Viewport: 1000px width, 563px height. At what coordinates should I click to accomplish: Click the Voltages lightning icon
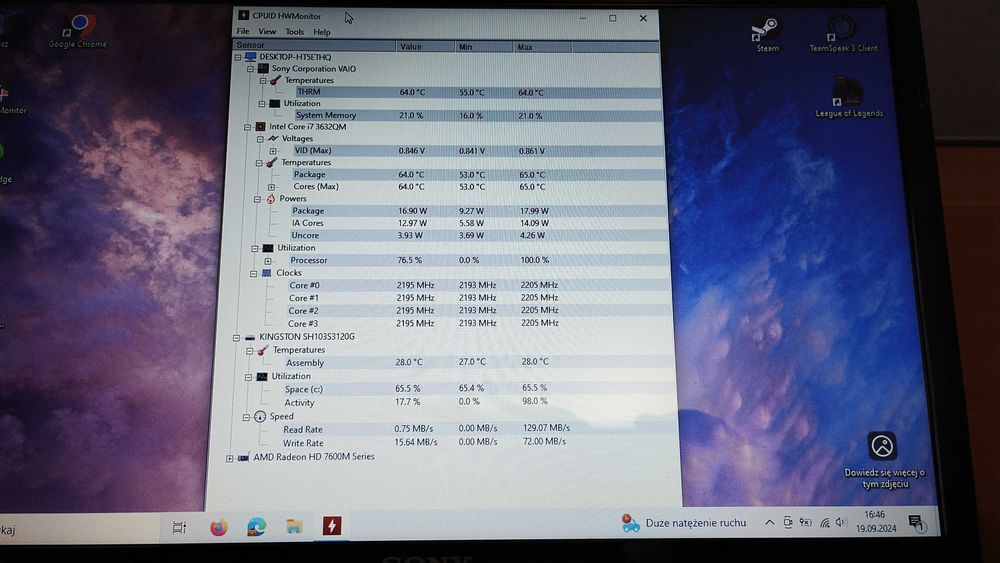coord(273,138)
